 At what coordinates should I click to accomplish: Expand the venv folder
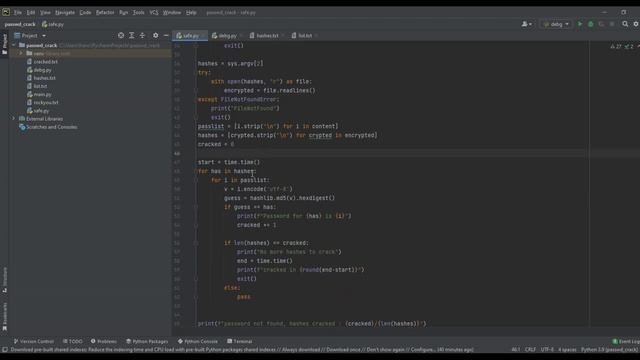21,53
